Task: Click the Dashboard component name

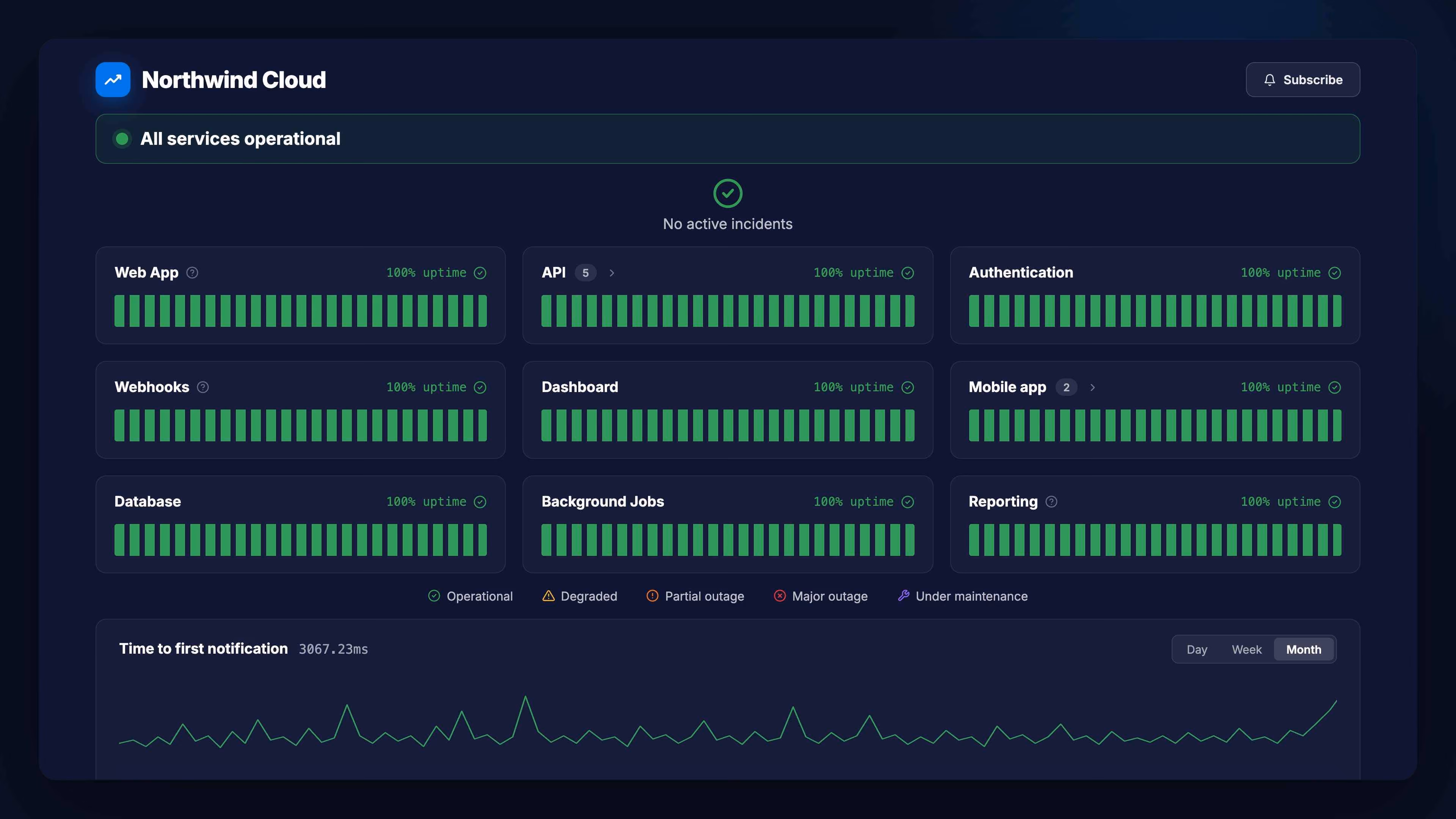Action: pyautogui.click(x=580, y=387)
